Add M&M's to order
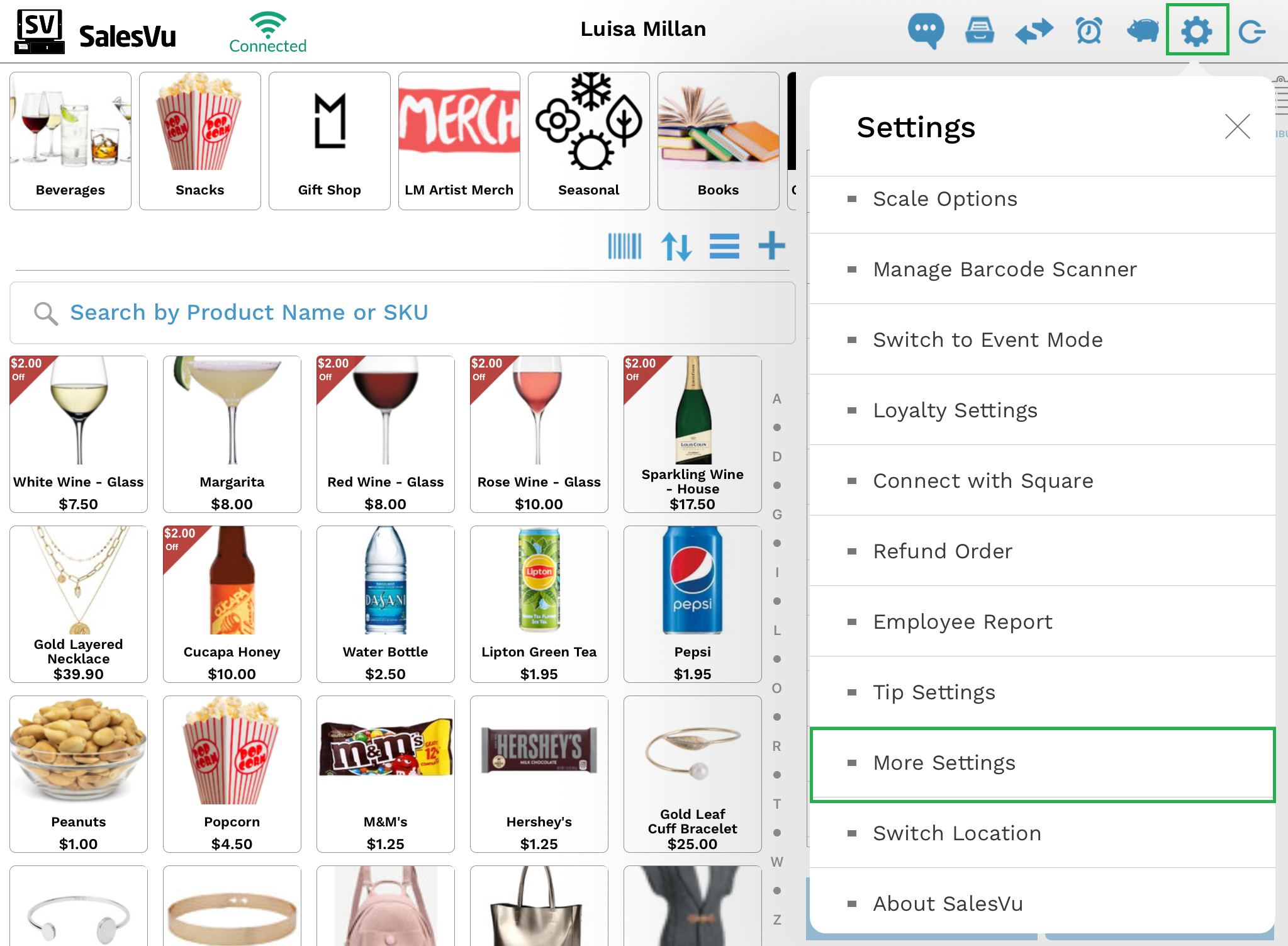The width and height of the screenshot is (1288, 946). (x=386, y=774)
